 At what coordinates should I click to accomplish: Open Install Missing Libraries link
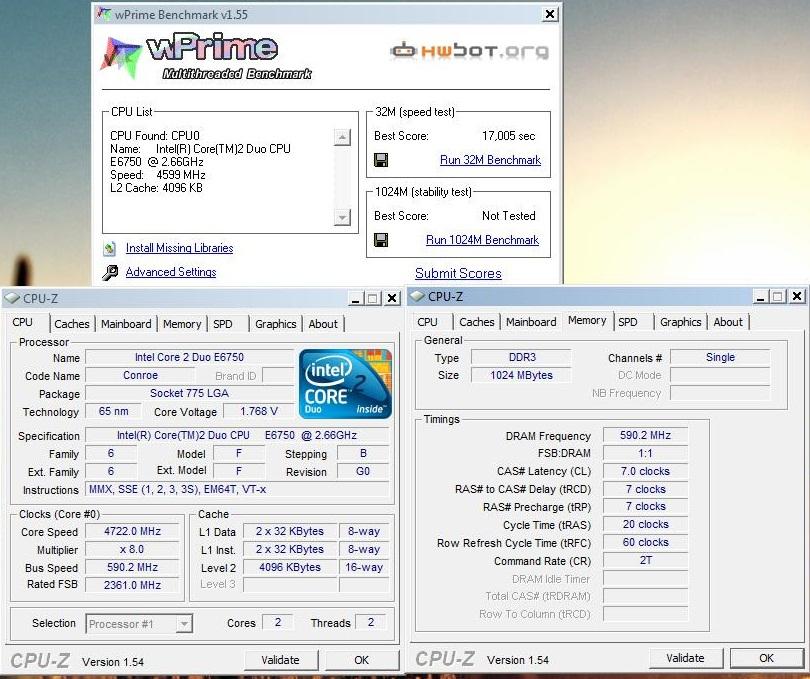[x=179, y=248]
